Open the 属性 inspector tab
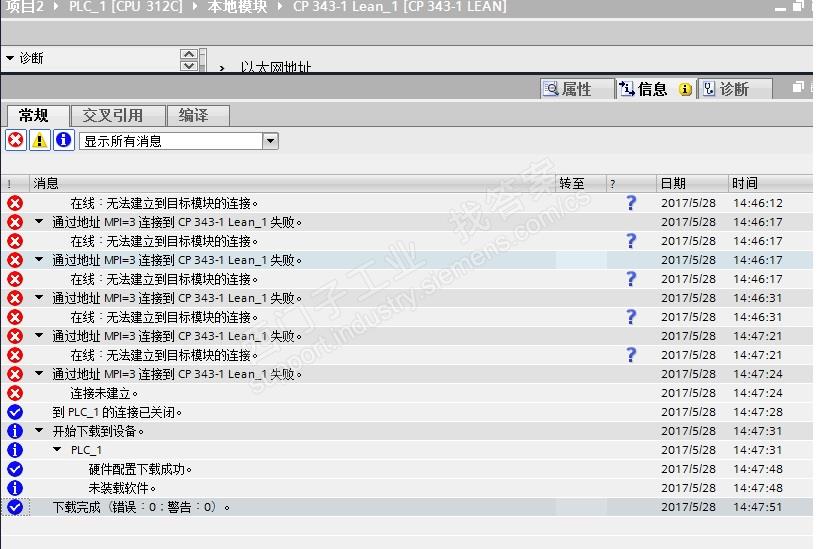 coord(577,89)
